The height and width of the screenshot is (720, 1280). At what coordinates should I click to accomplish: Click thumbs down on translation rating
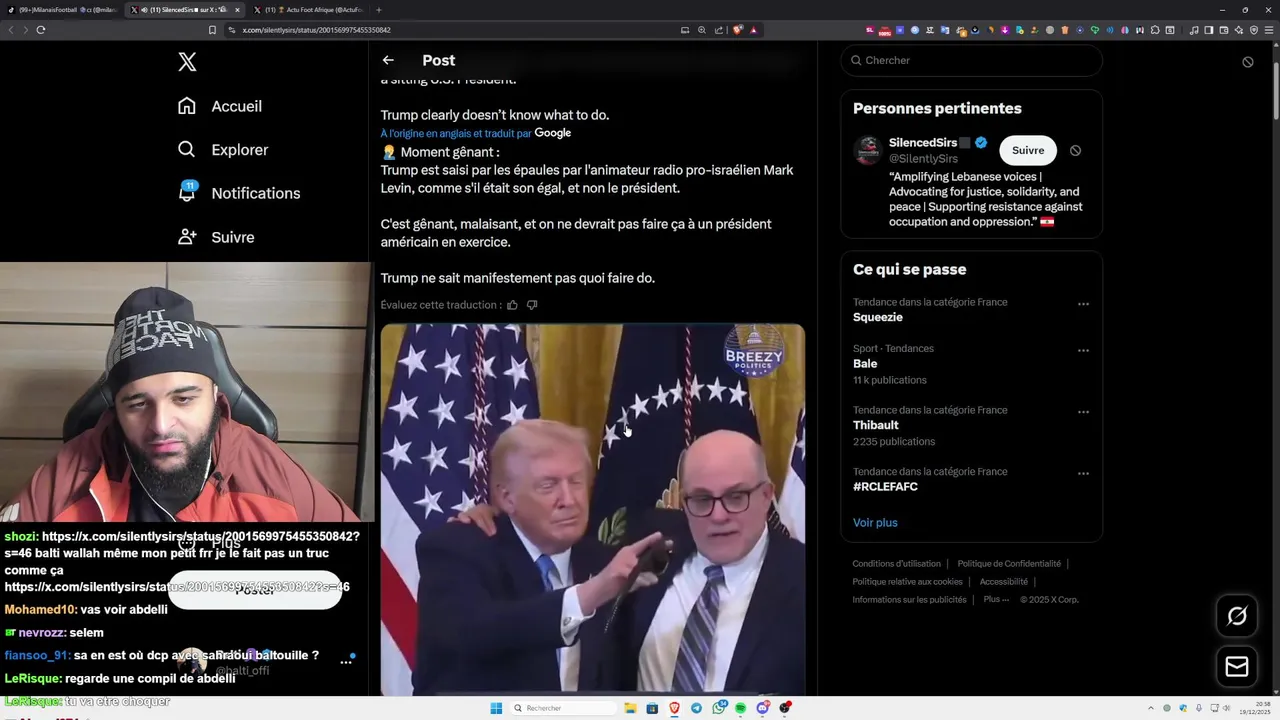point(532,305)
